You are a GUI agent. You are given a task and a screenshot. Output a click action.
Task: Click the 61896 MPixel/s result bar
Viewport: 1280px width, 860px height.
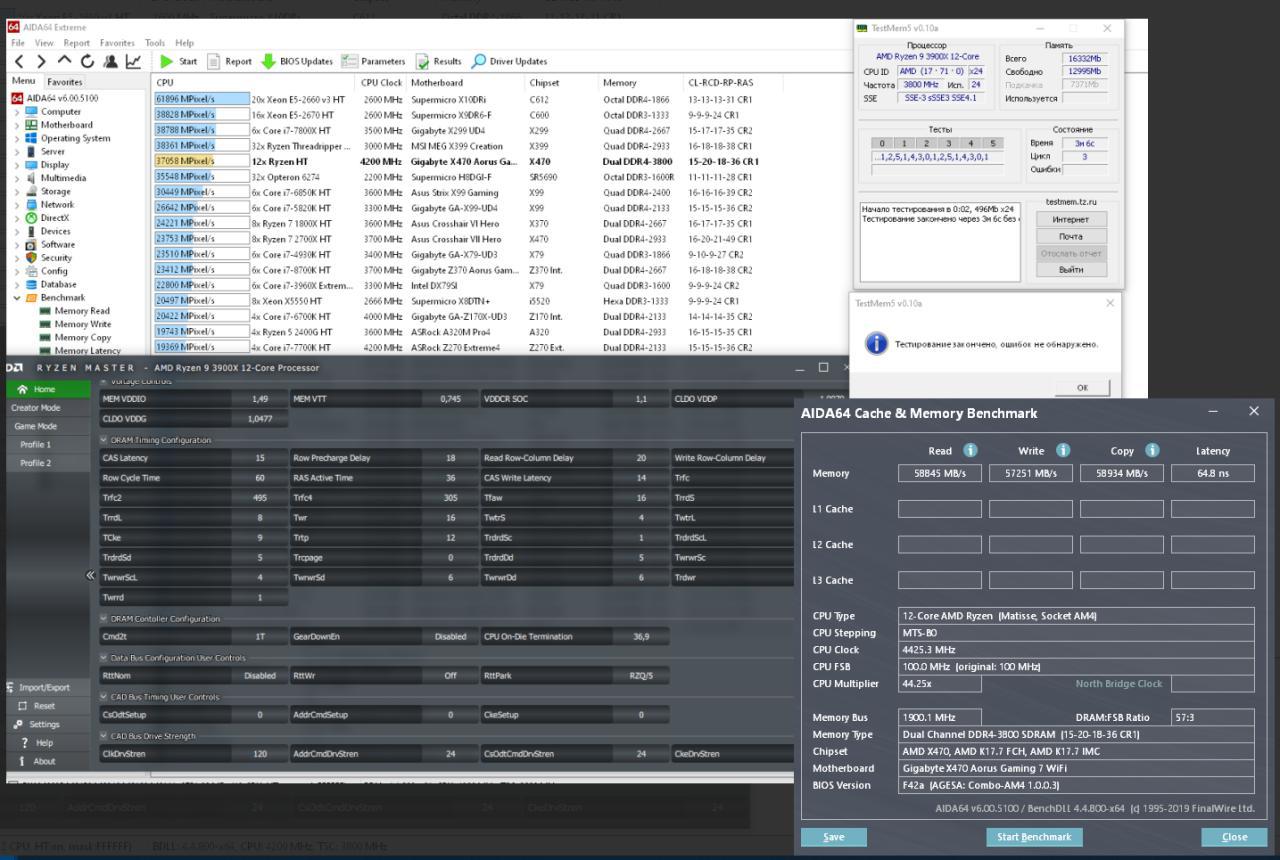(201, 99)
